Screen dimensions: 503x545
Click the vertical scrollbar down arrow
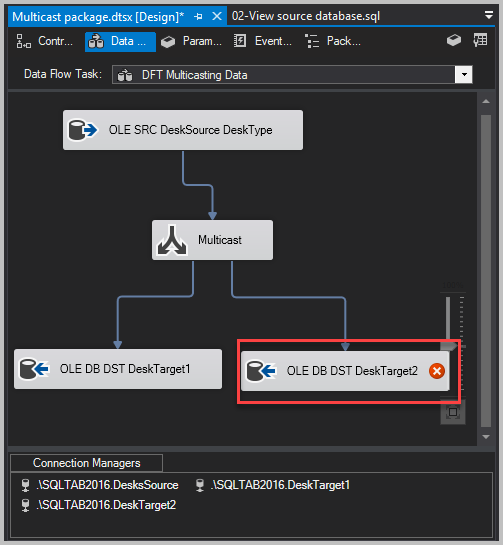[x=486, y=437]
